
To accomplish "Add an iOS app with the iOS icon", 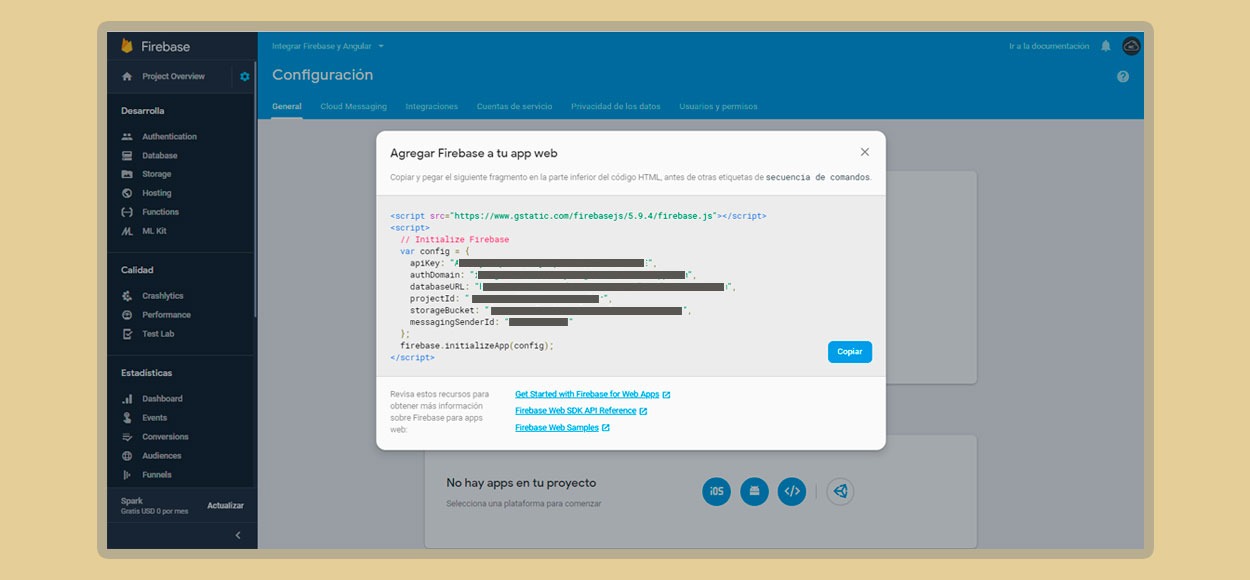I will [716, 491].
